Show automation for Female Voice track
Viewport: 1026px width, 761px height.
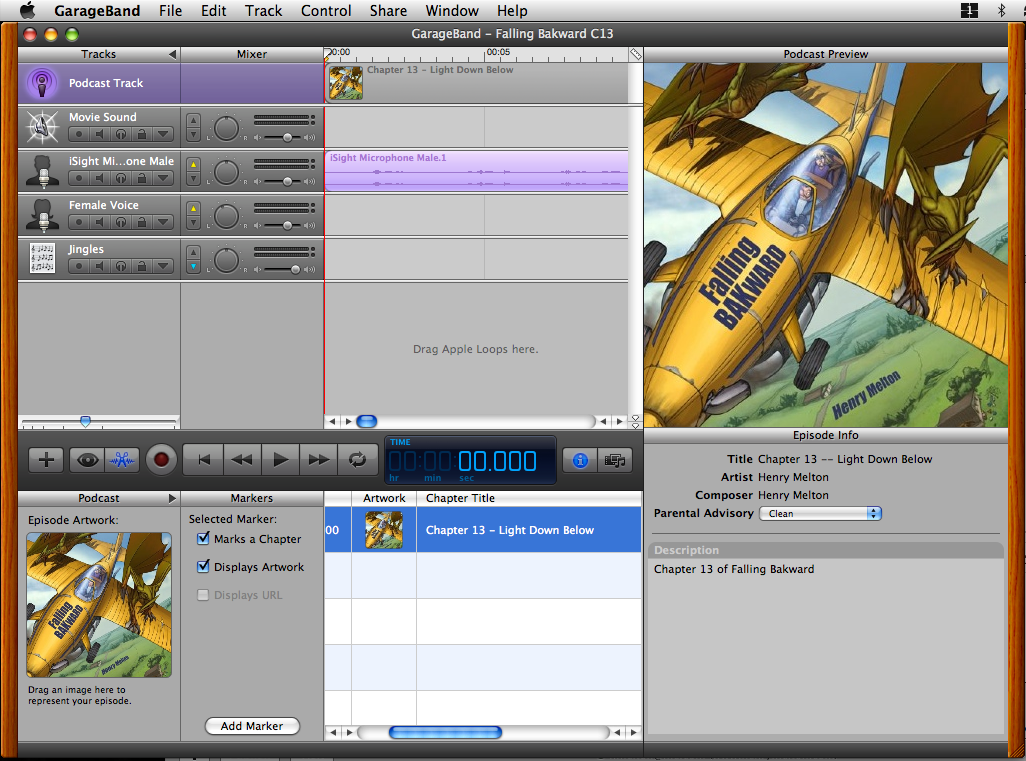pyautogui.click(x=163, y=222)
